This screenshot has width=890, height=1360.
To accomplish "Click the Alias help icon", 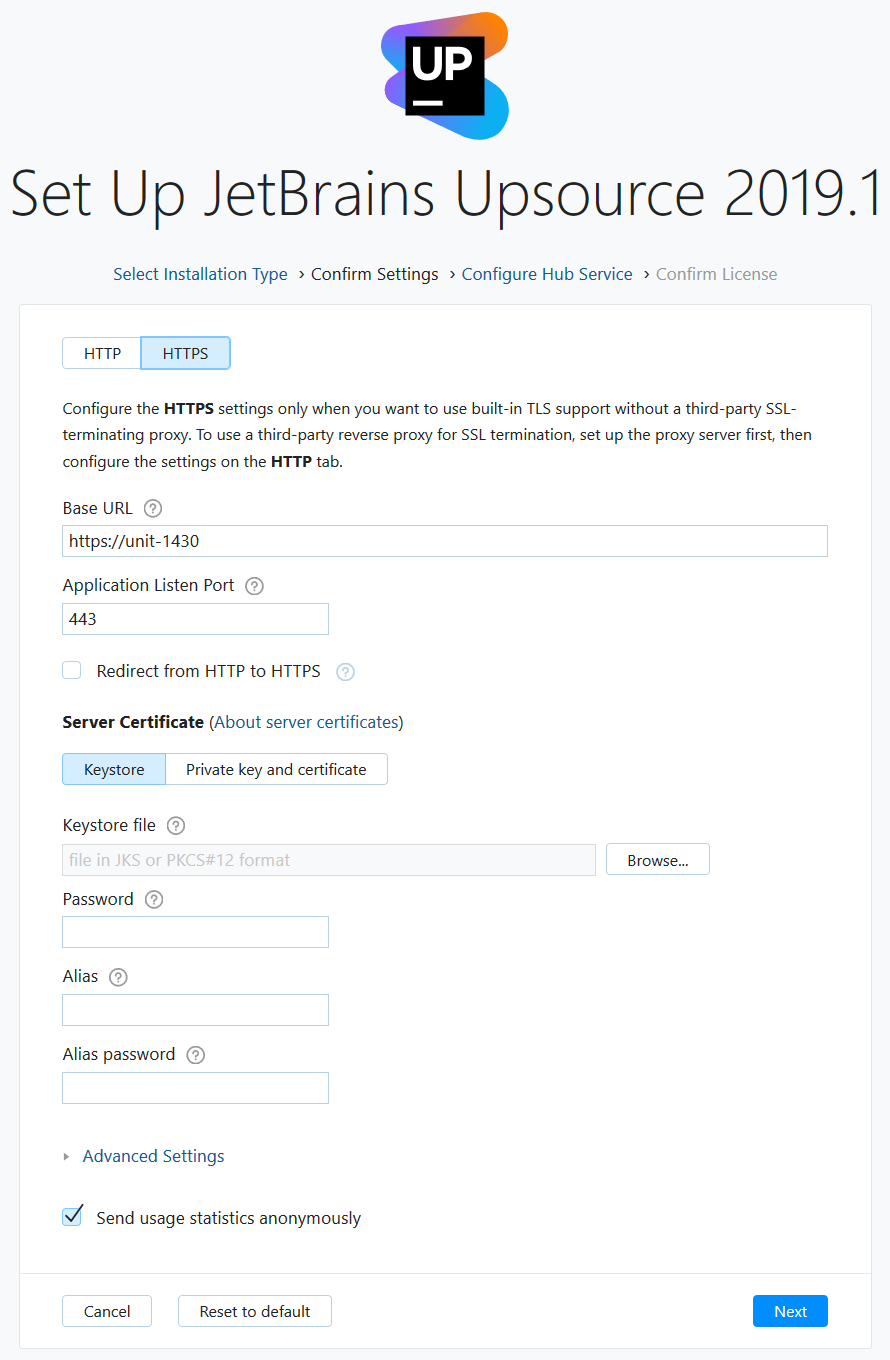I will (118, 977).
